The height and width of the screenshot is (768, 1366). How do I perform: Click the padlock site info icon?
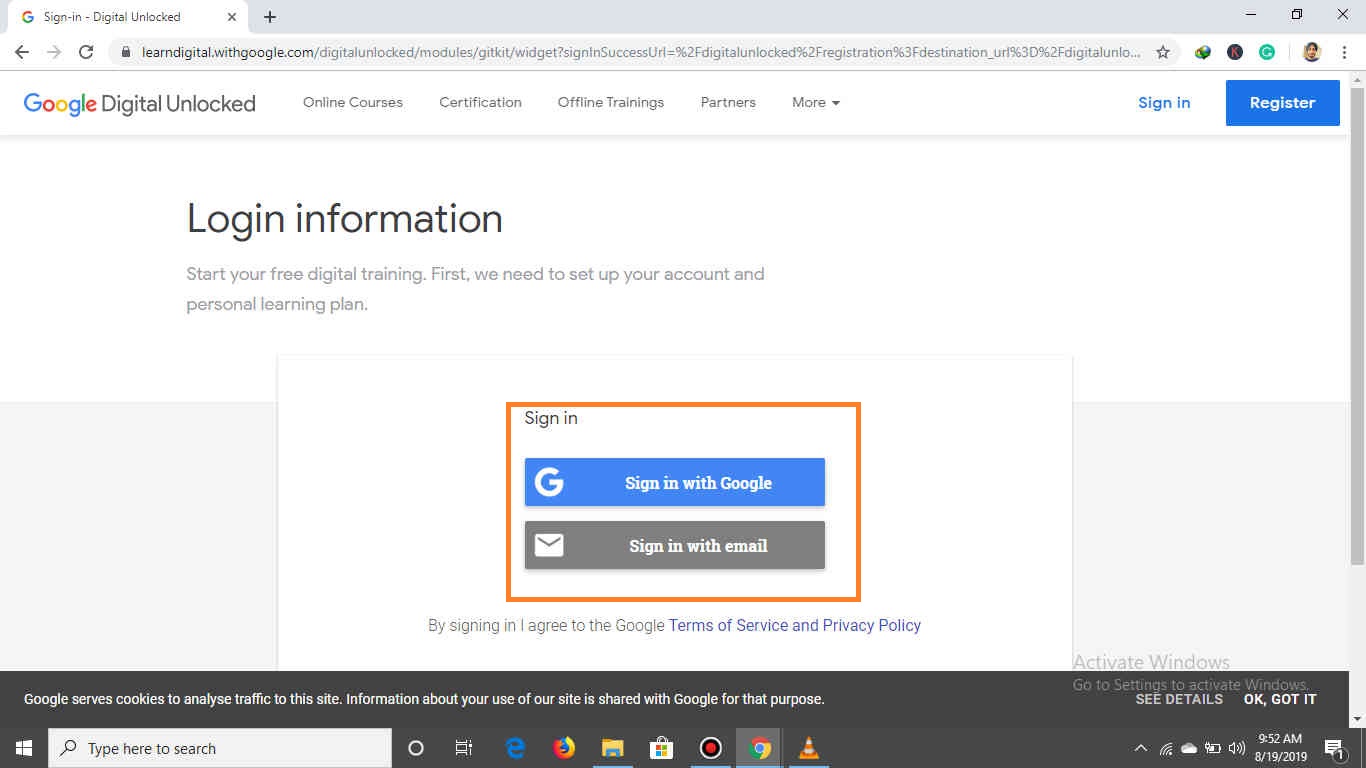click(x=126, y=52)
